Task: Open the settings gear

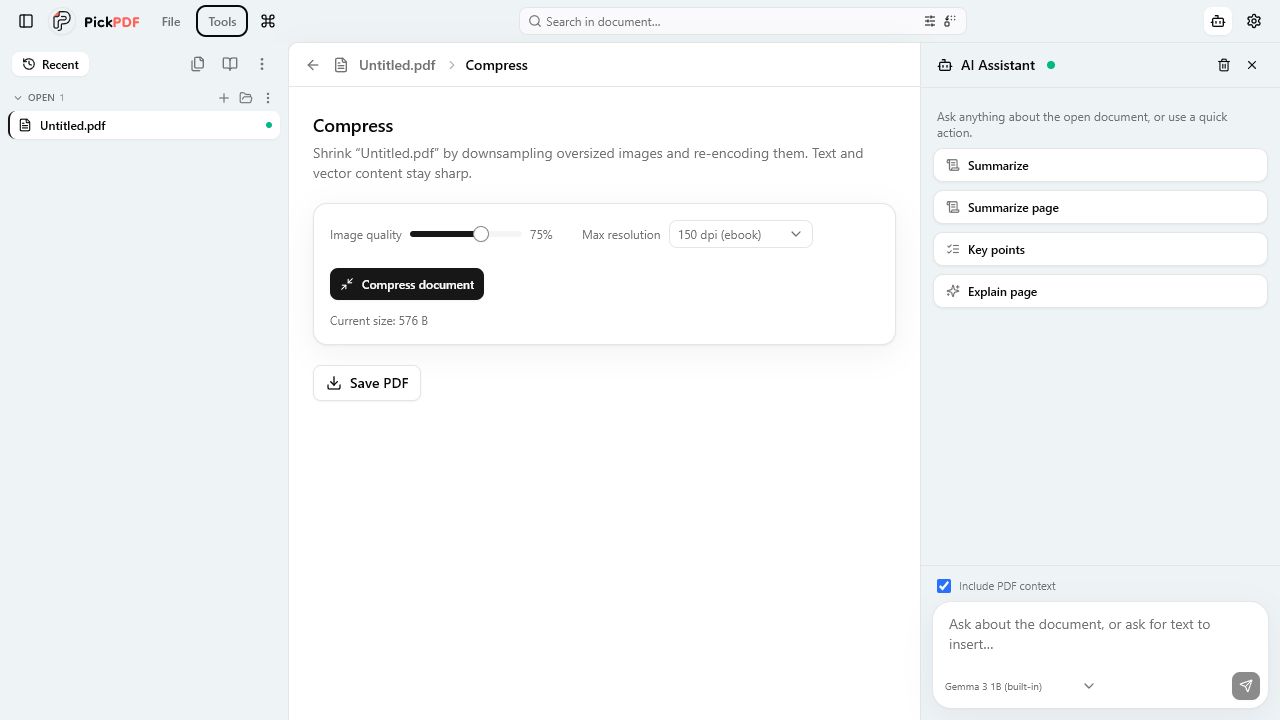Action: (1254, 21)
